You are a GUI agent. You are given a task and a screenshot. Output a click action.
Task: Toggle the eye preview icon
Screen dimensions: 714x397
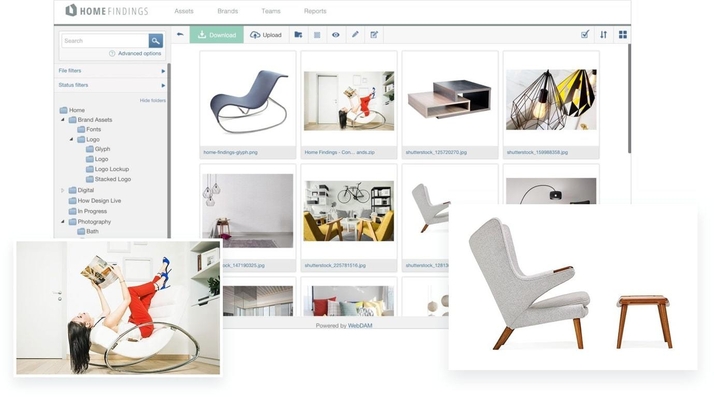[336, 35]
